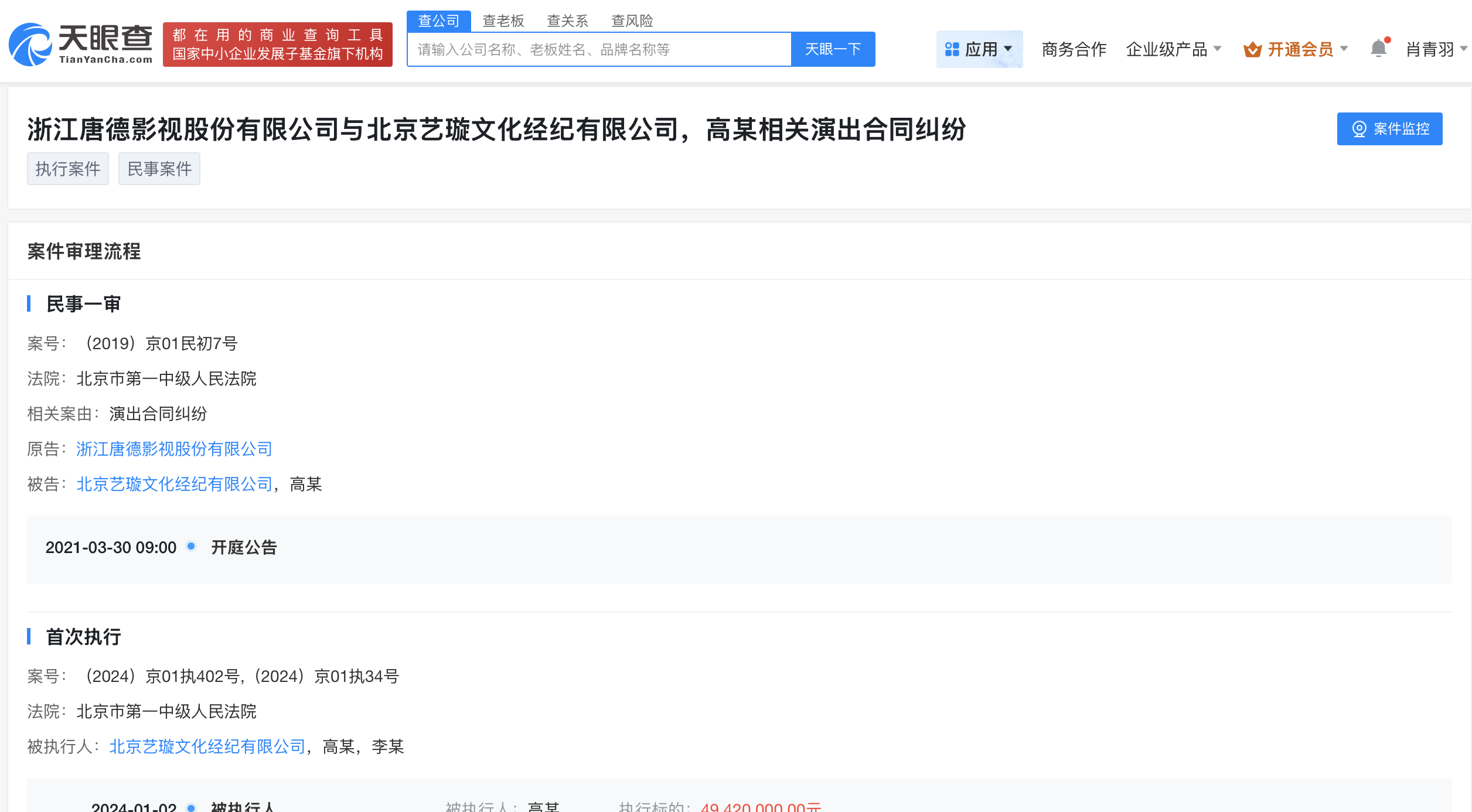Click the 开庭公告 timeline entry

coord(244,547)
